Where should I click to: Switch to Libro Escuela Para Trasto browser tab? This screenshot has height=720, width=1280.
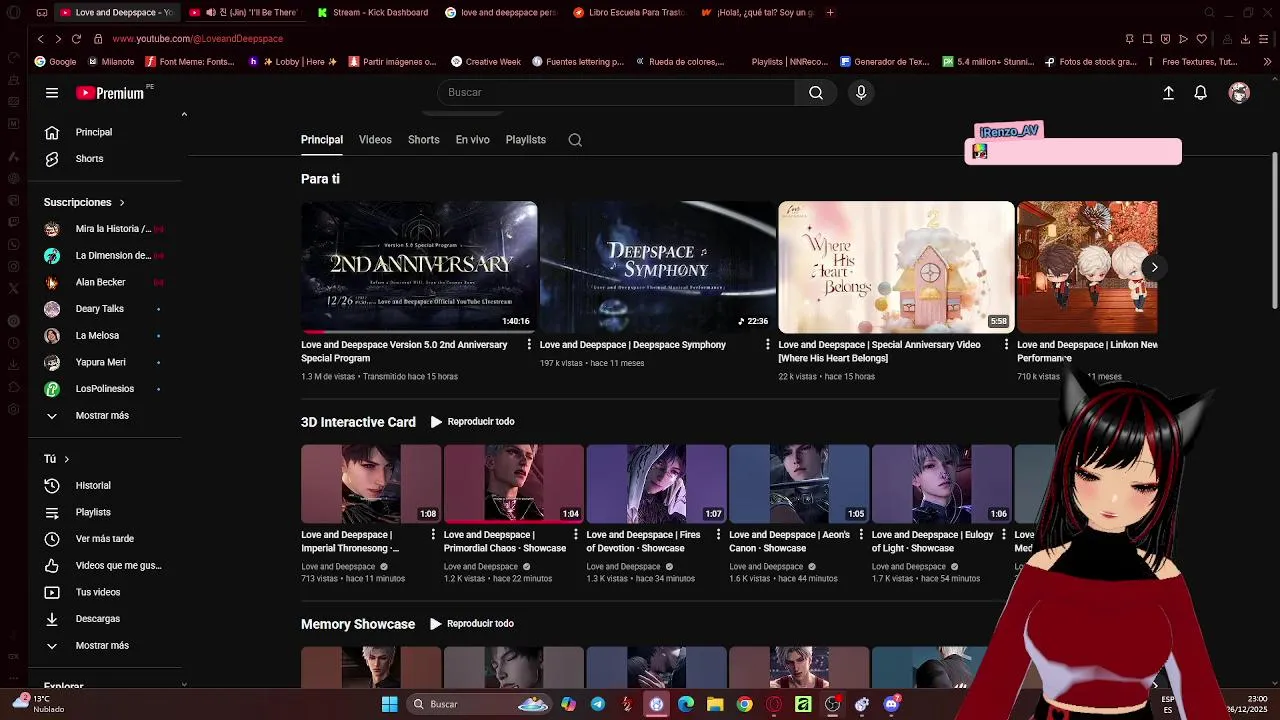(x=629, y=13)
